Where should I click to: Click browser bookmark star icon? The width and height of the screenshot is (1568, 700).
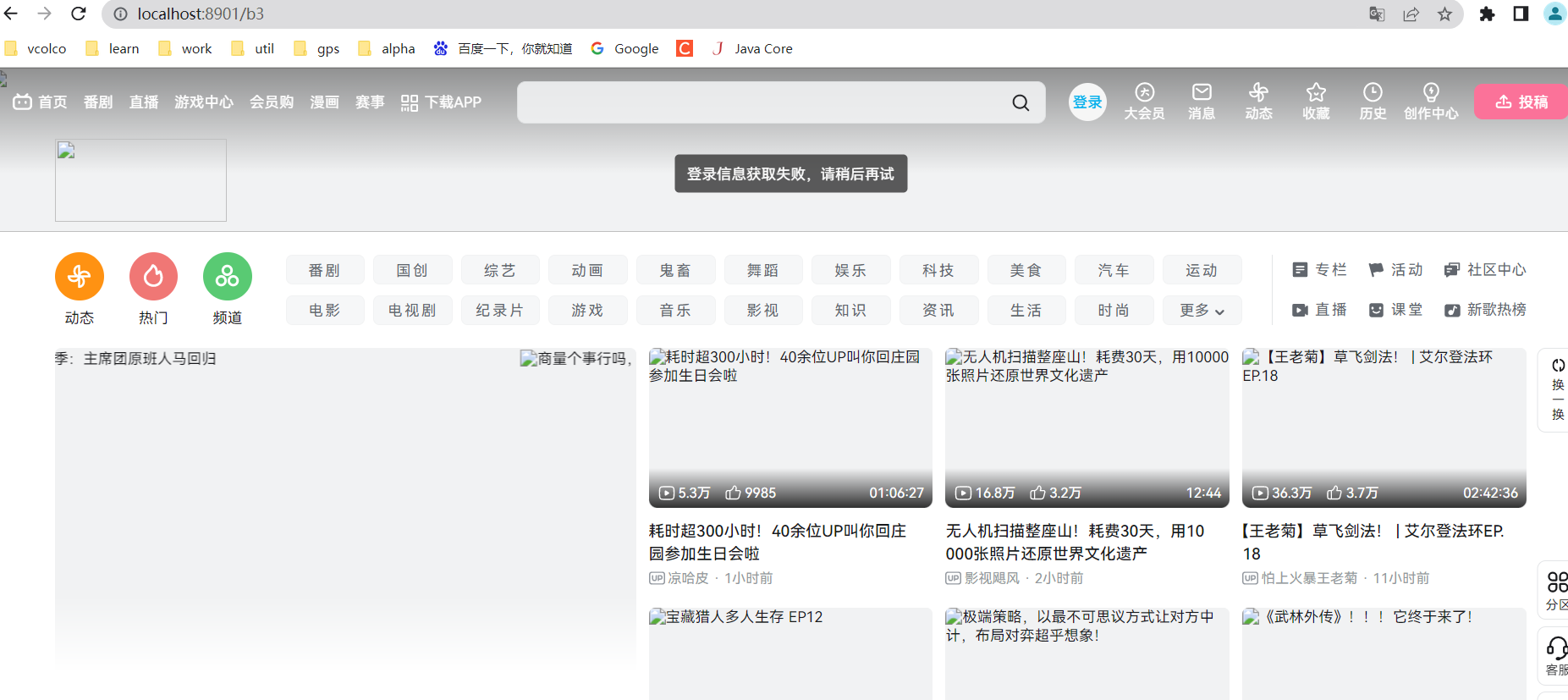(x=1444, y=14)
